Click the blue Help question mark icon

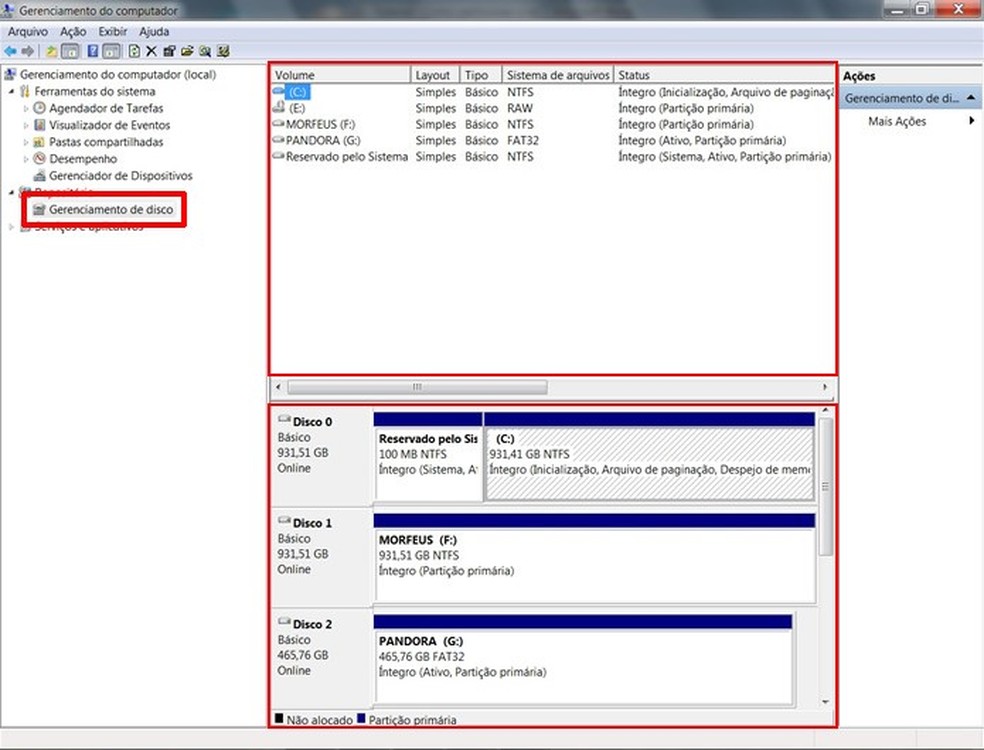(92, 51)
